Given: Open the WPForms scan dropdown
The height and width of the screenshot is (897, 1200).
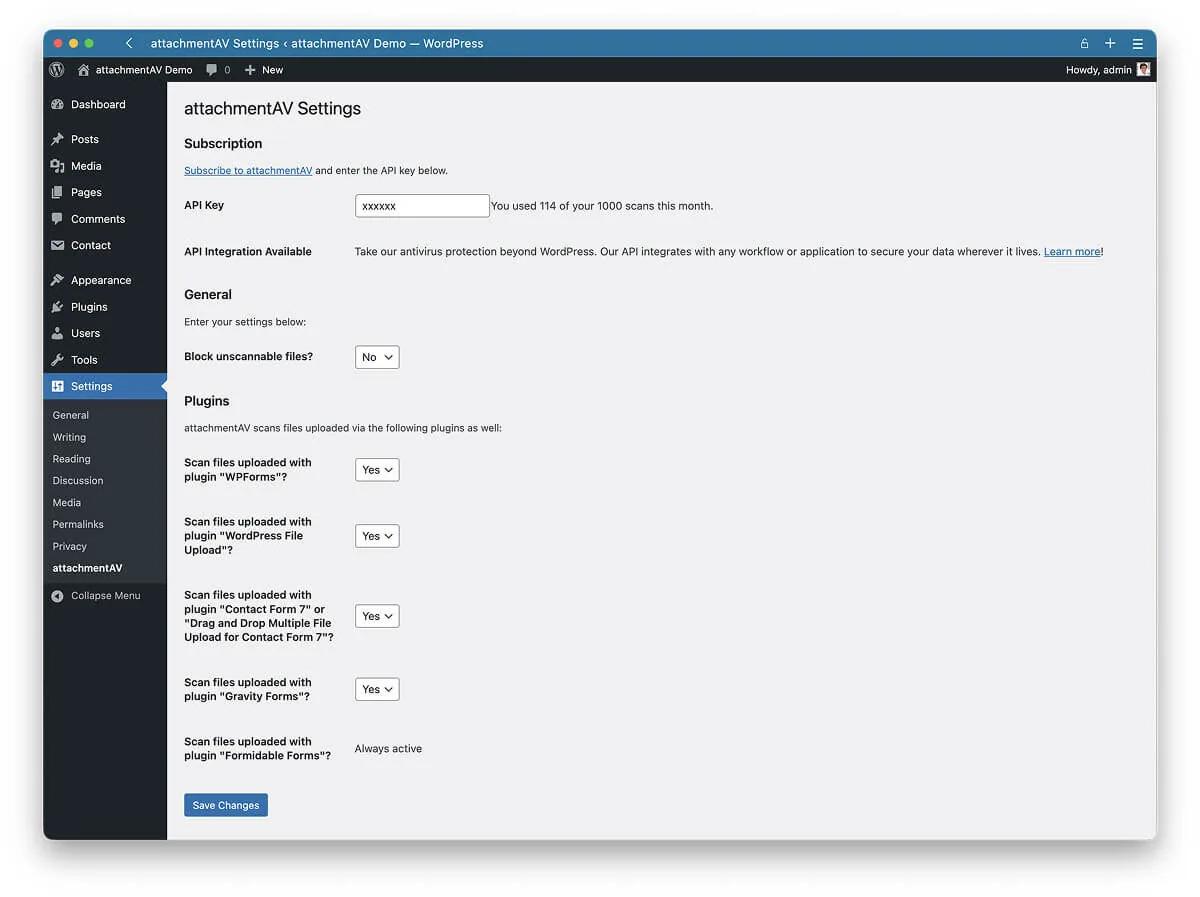Looking at the screenshot, I should coord(377,470).
